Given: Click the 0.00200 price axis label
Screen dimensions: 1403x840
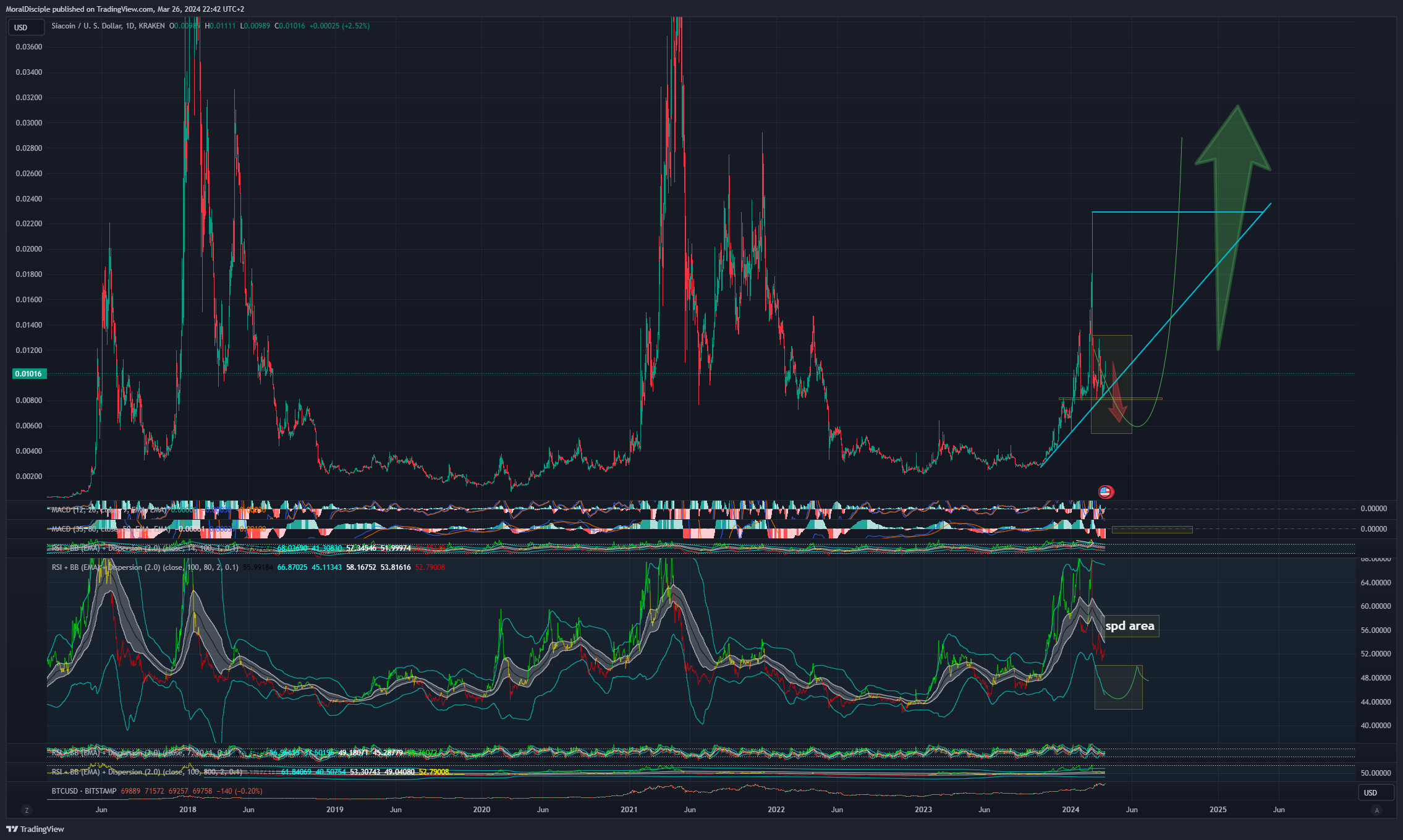Looking at the screenshot, I should coord(29,477).
